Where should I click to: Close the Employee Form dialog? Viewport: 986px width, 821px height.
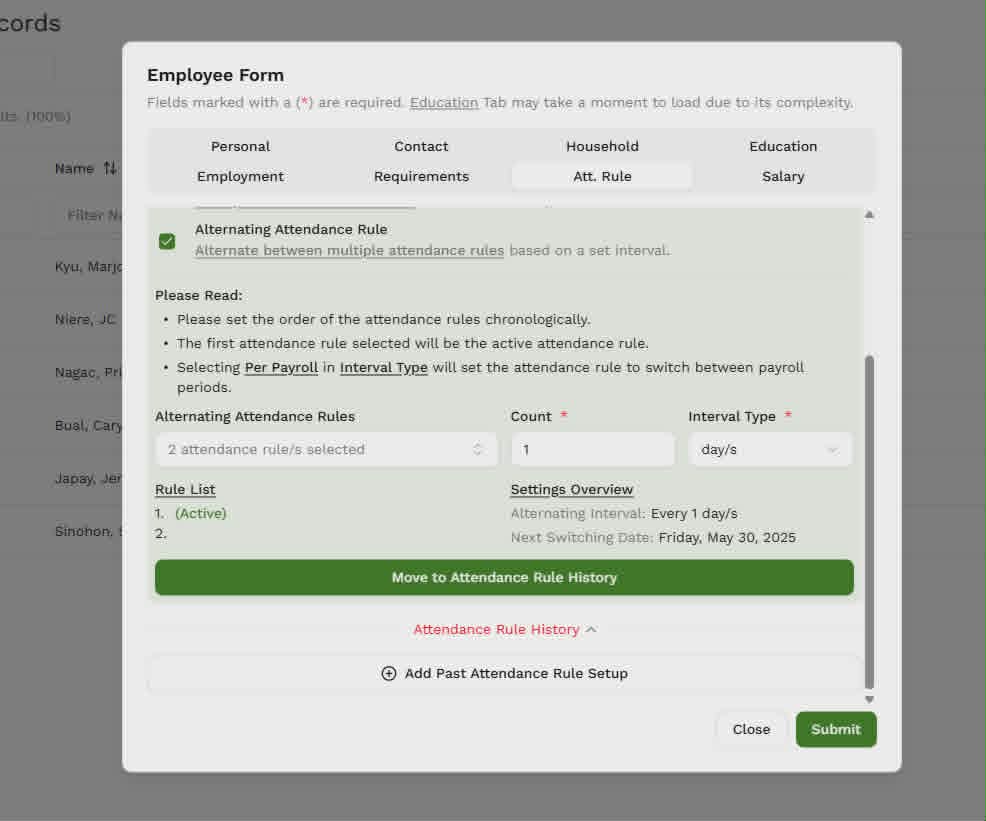751,729
